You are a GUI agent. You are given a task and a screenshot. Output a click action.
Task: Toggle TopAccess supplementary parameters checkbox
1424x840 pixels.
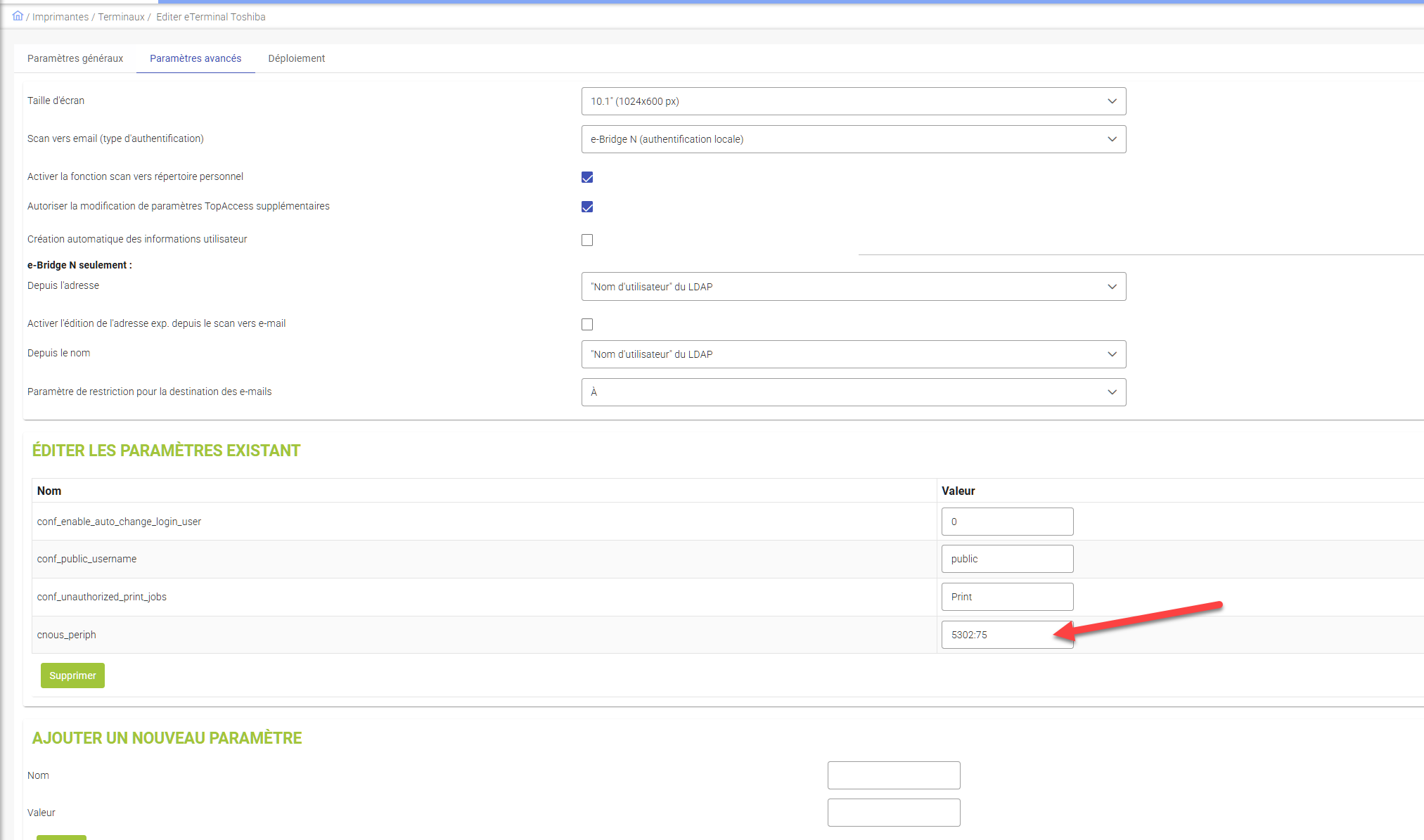587,207
